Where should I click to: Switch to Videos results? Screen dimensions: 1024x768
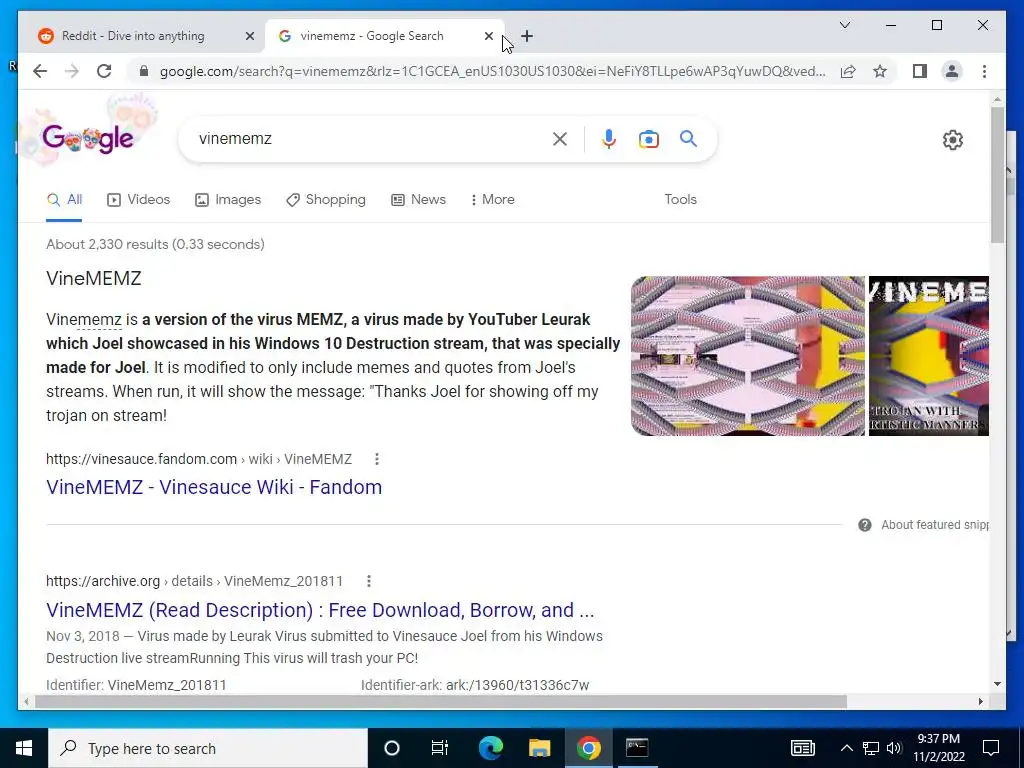[138, 200]
